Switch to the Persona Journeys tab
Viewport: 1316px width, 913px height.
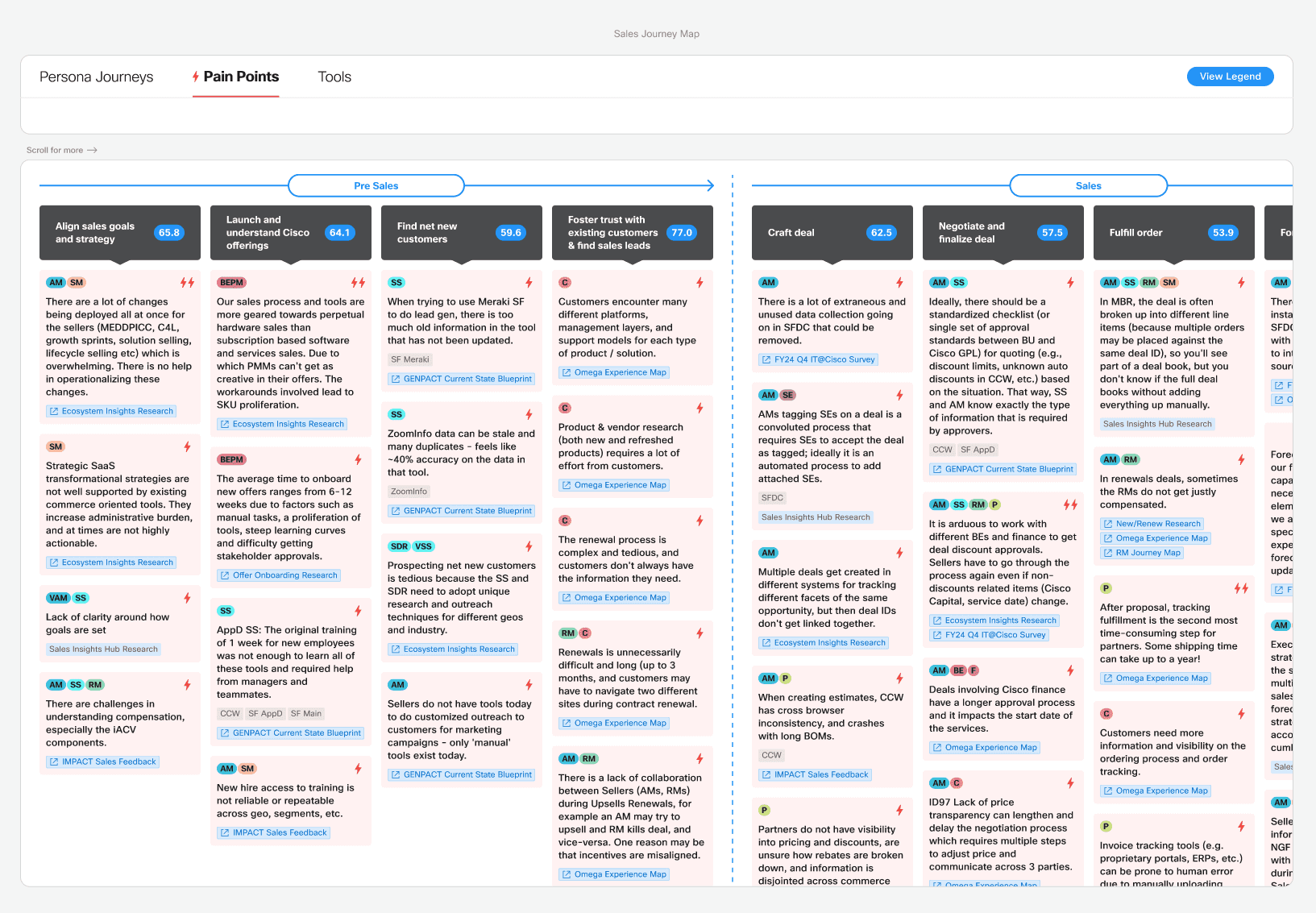tap(96, 77)
